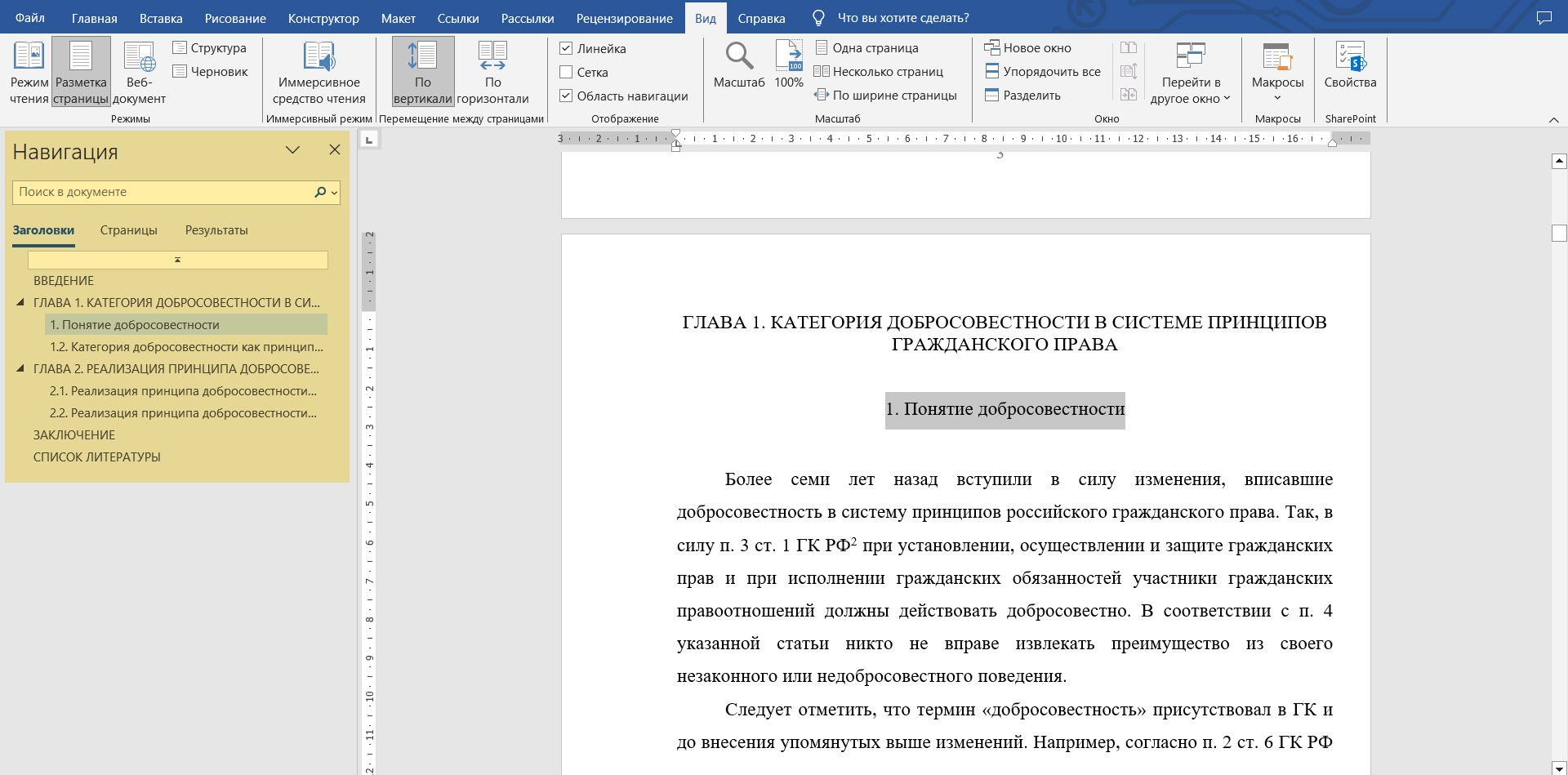
Task: Select Print Layout (Разметка страницы) view
Action: pyautogui.click(x=81, y=73)
